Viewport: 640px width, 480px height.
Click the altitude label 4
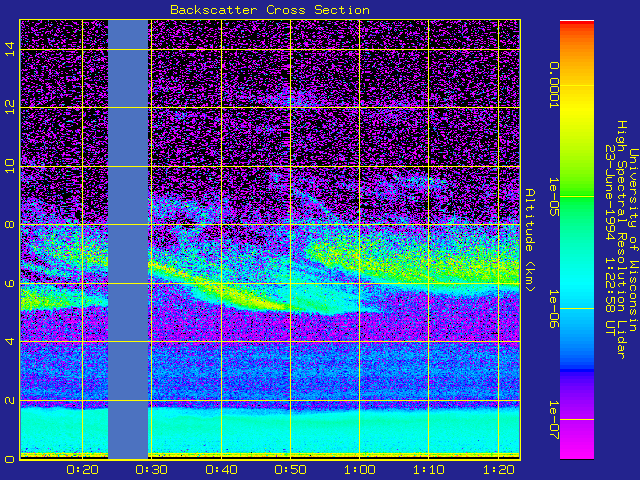click(x=10, y=341)
